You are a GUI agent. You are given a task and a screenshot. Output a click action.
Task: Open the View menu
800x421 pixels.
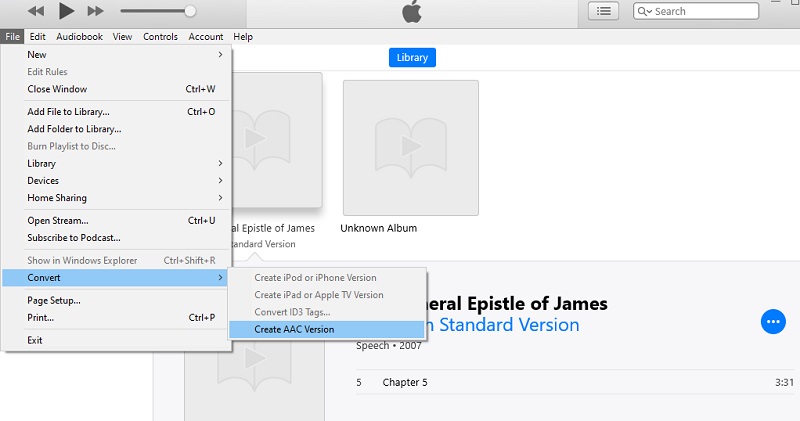(122, 37)
